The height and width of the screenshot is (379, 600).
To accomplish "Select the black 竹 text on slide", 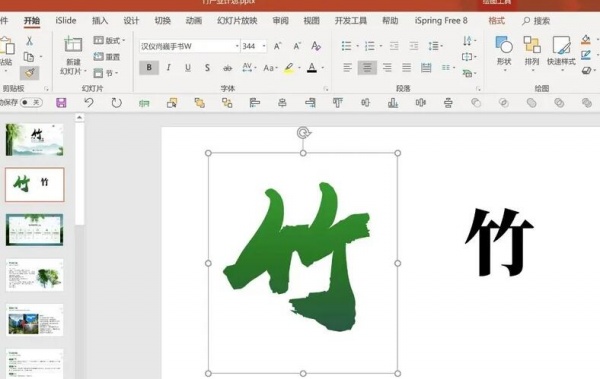I will [499, 242].
